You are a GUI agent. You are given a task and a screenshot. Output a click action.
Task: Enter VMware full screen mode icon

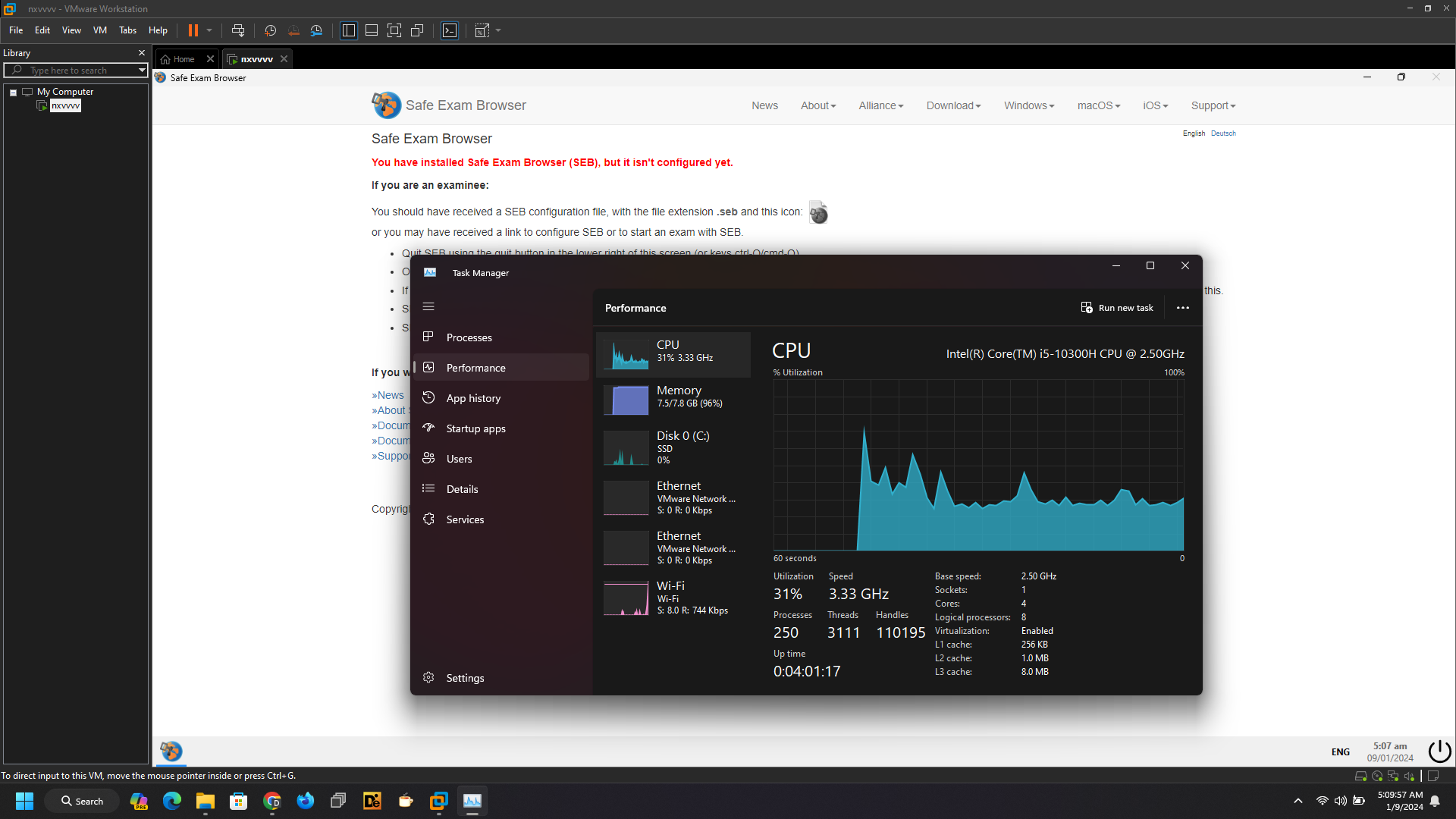coord(394,30)
